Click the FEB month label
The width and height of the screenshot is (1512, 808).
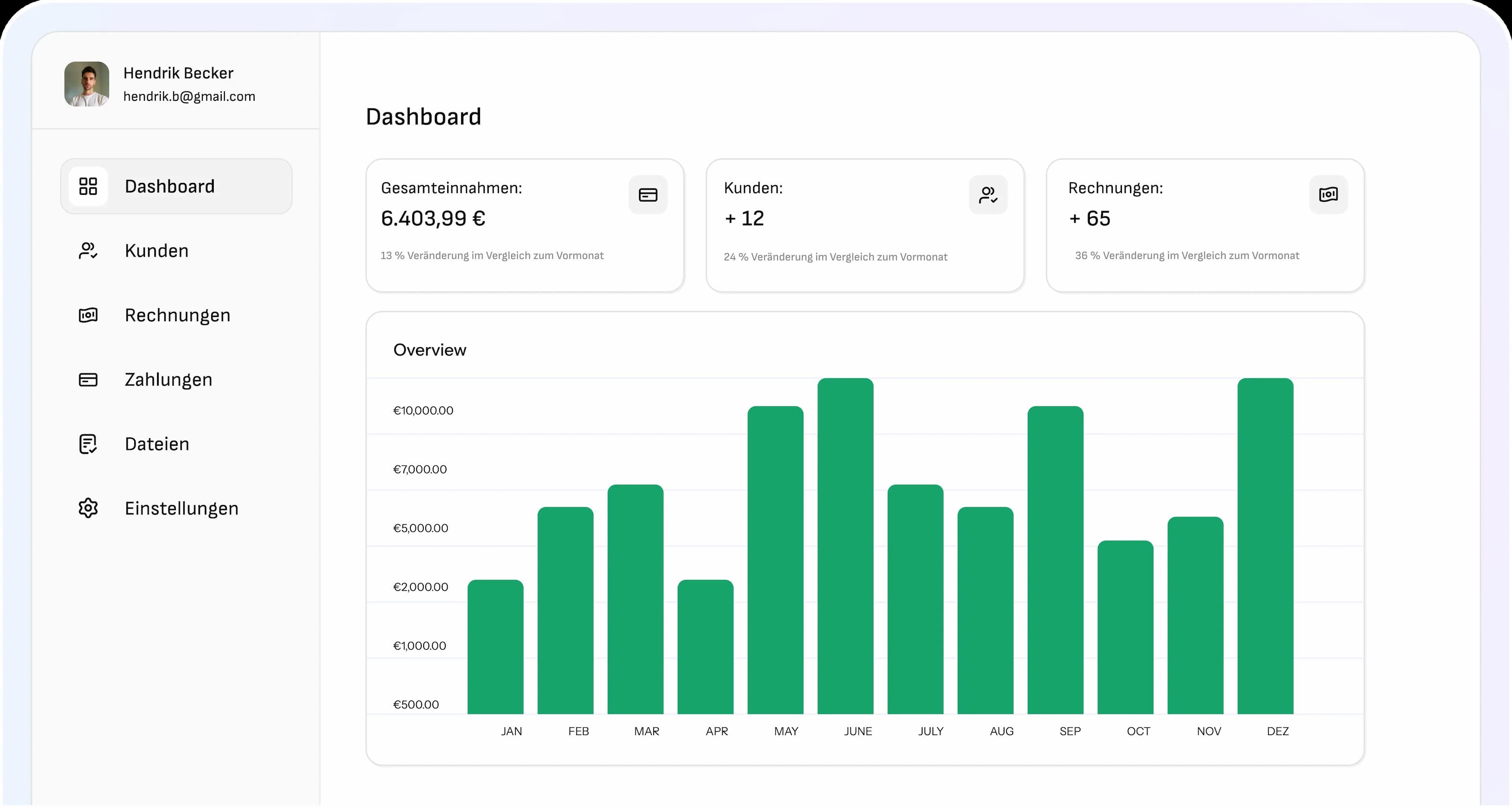[578, 731]
